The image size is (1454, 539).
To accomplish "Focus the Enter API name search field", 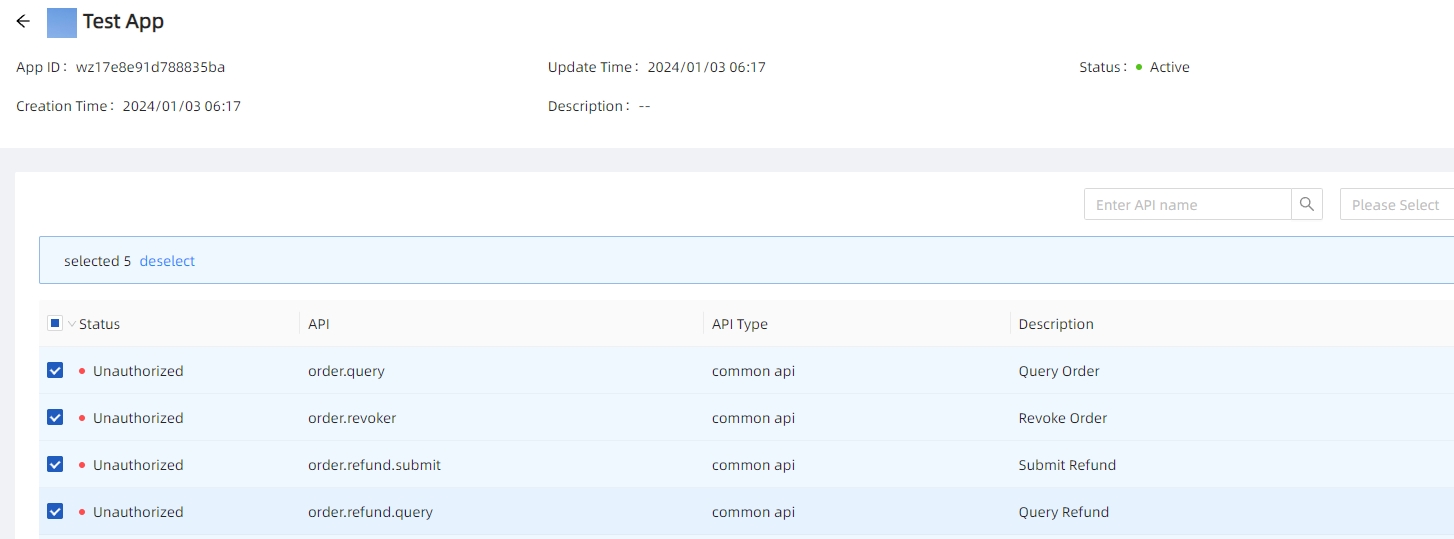I will pos(1188,204).
